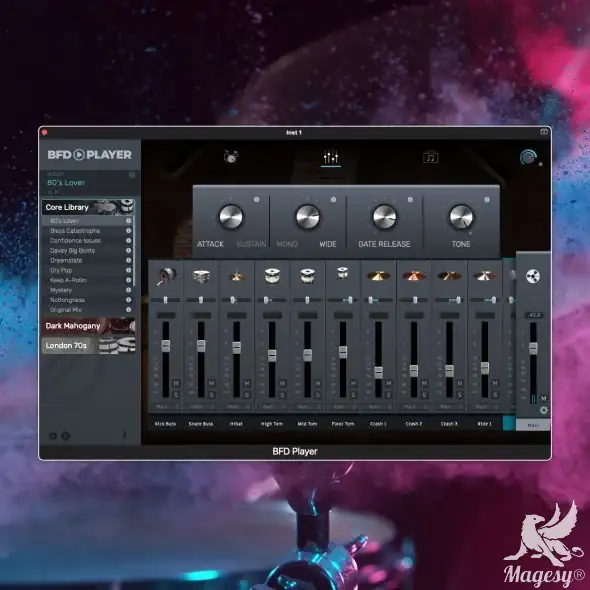Viewport: 590px width, 590px height.
Task: Show info for Confidence Issues preset
Action: pos(128,240)
